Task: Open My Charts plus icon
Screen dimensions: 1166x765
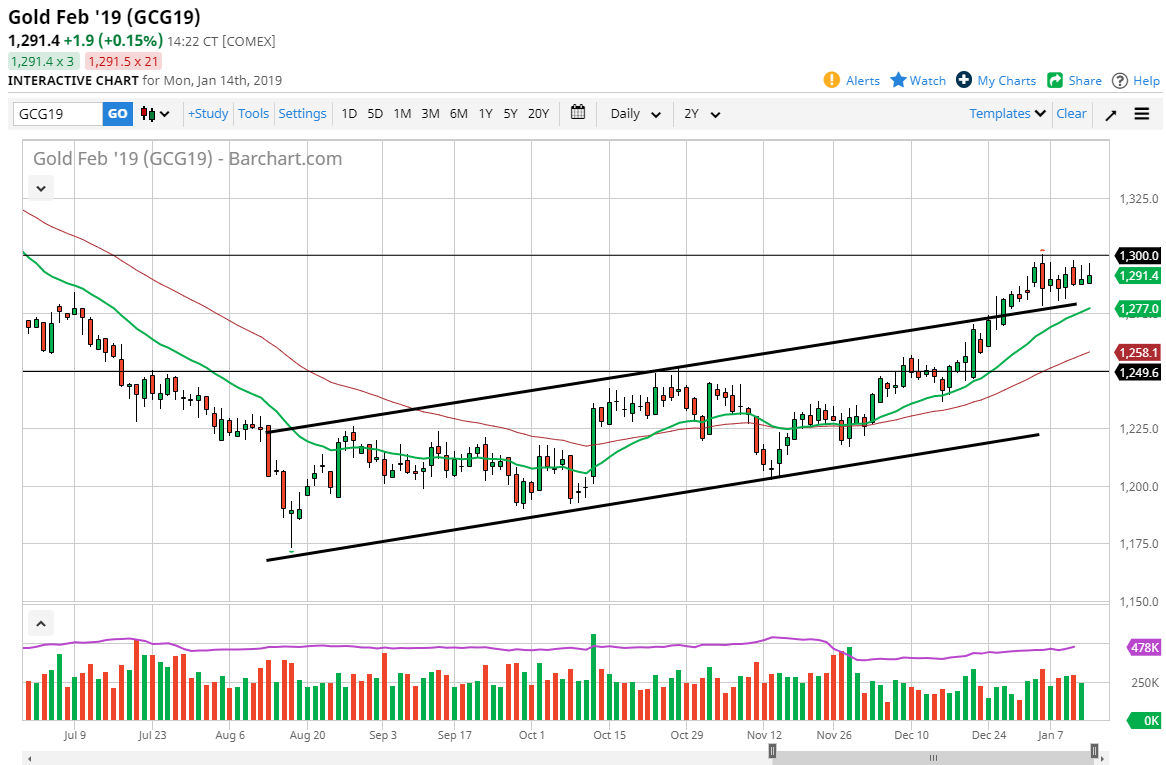Action: tap(964, 80)
